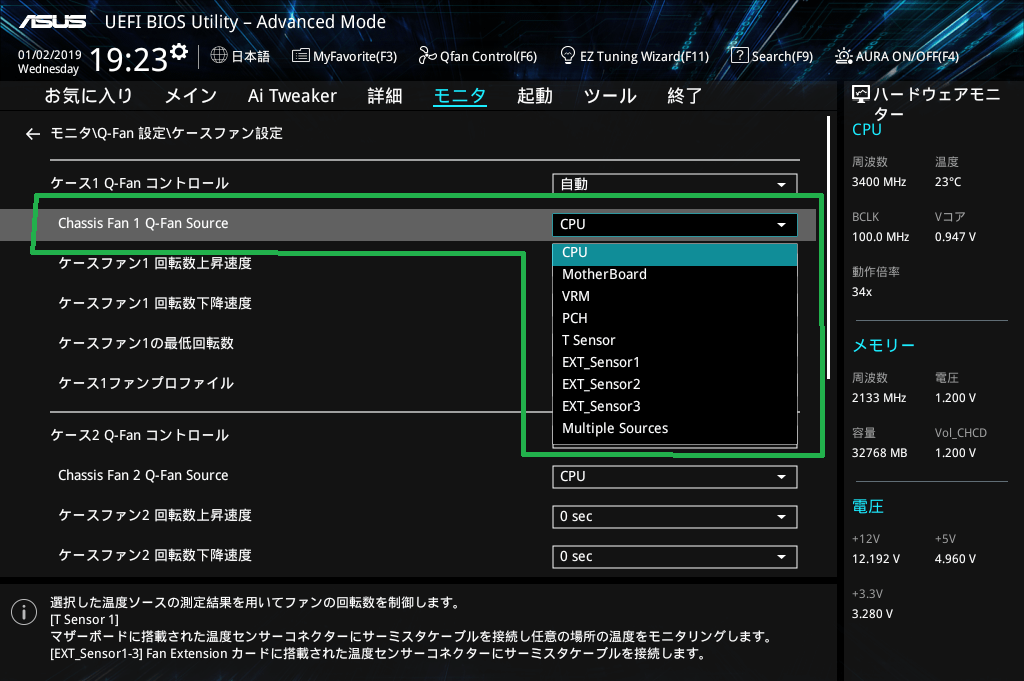Viewport: 1024px width, 681px height.
Task: Select PCH in the source list
Action: pos(675,319)
